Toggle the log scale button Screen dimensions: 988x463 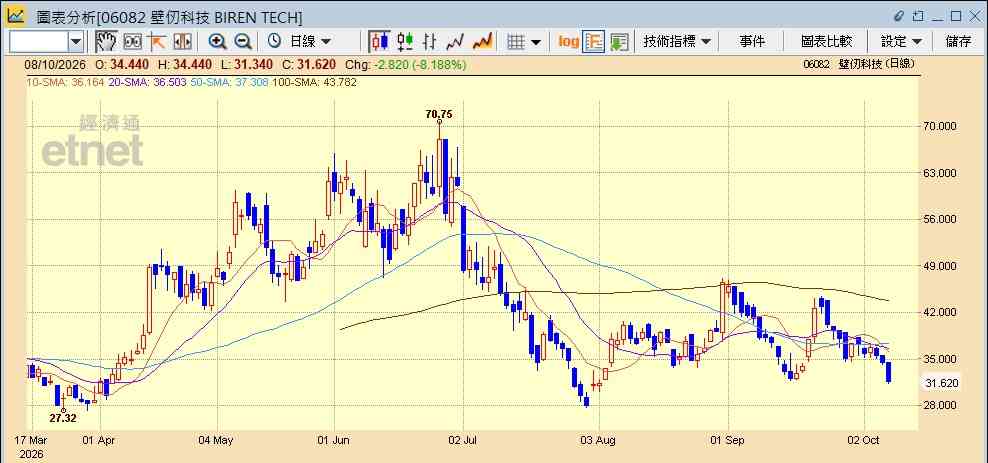pos(568,42)
